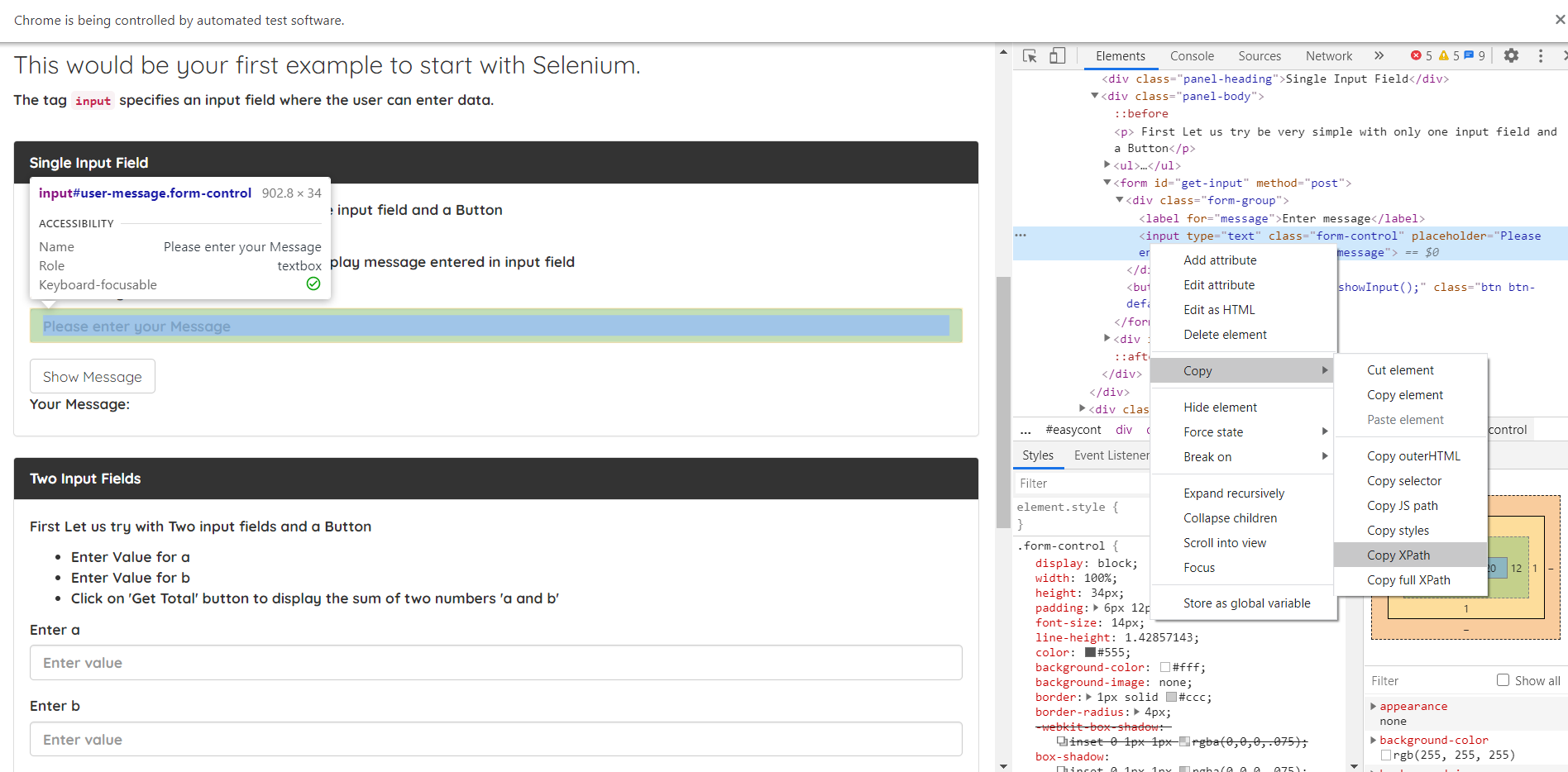Open DevTools settings gear

point(1511,55)
